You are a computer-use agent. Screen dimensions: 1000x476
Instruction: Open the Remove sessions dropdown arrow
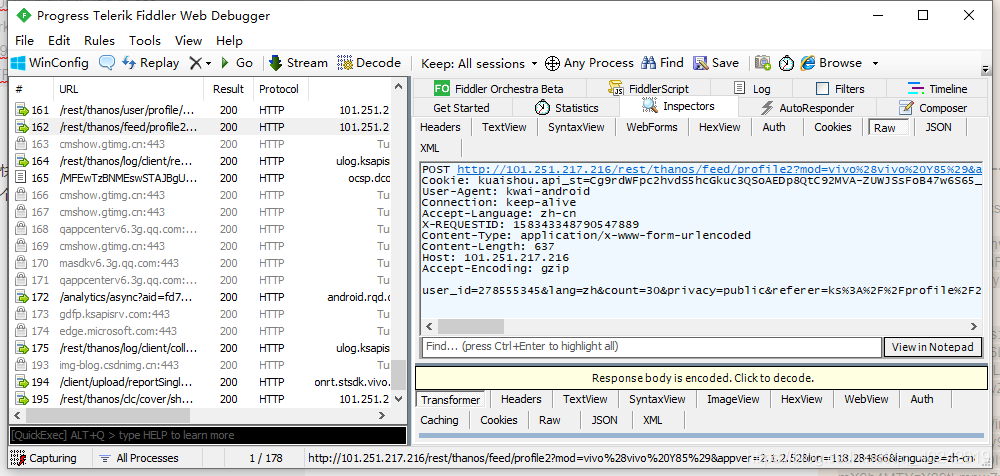(208, 64)
